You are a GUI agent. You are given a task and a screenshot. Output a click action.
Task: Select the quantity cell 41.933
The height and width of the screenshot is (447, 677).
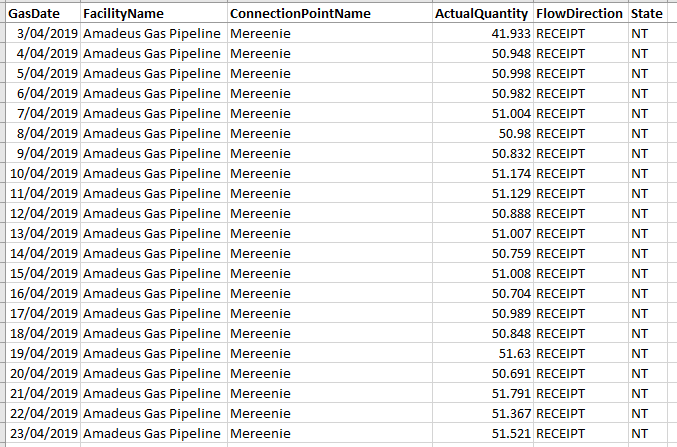(x=483, y=33)
